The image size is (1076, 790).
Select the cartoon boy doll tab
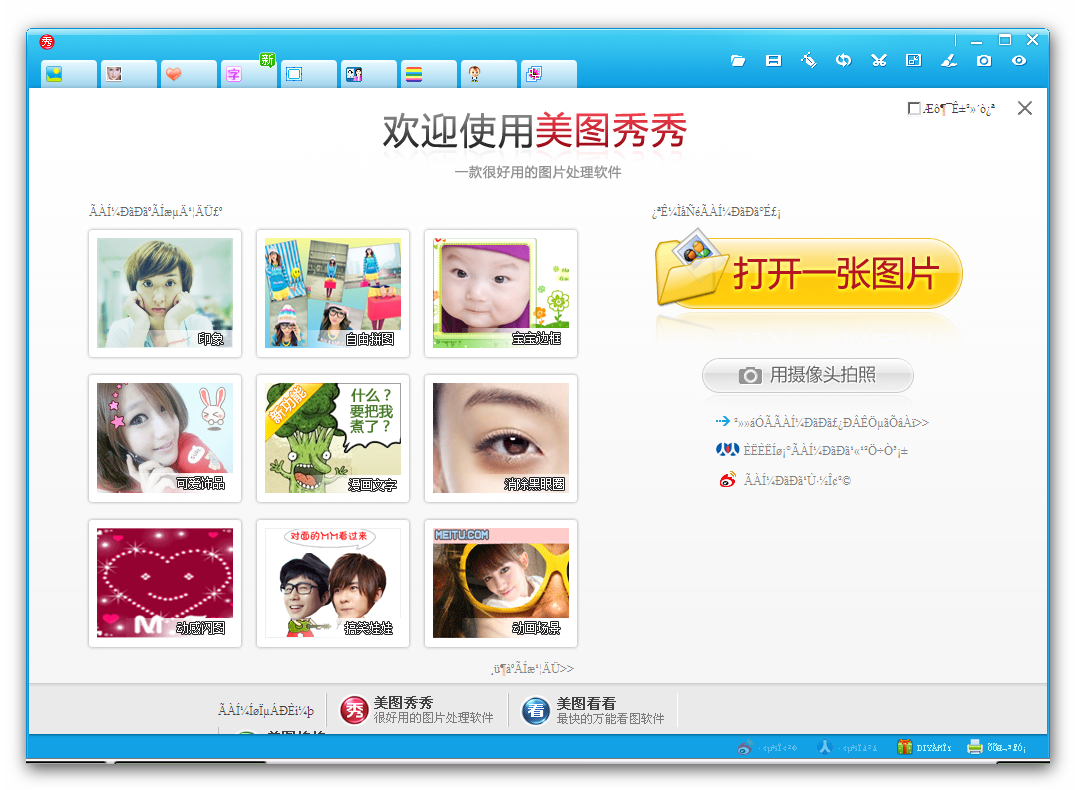pyautogui.click(x=489, y=74)
